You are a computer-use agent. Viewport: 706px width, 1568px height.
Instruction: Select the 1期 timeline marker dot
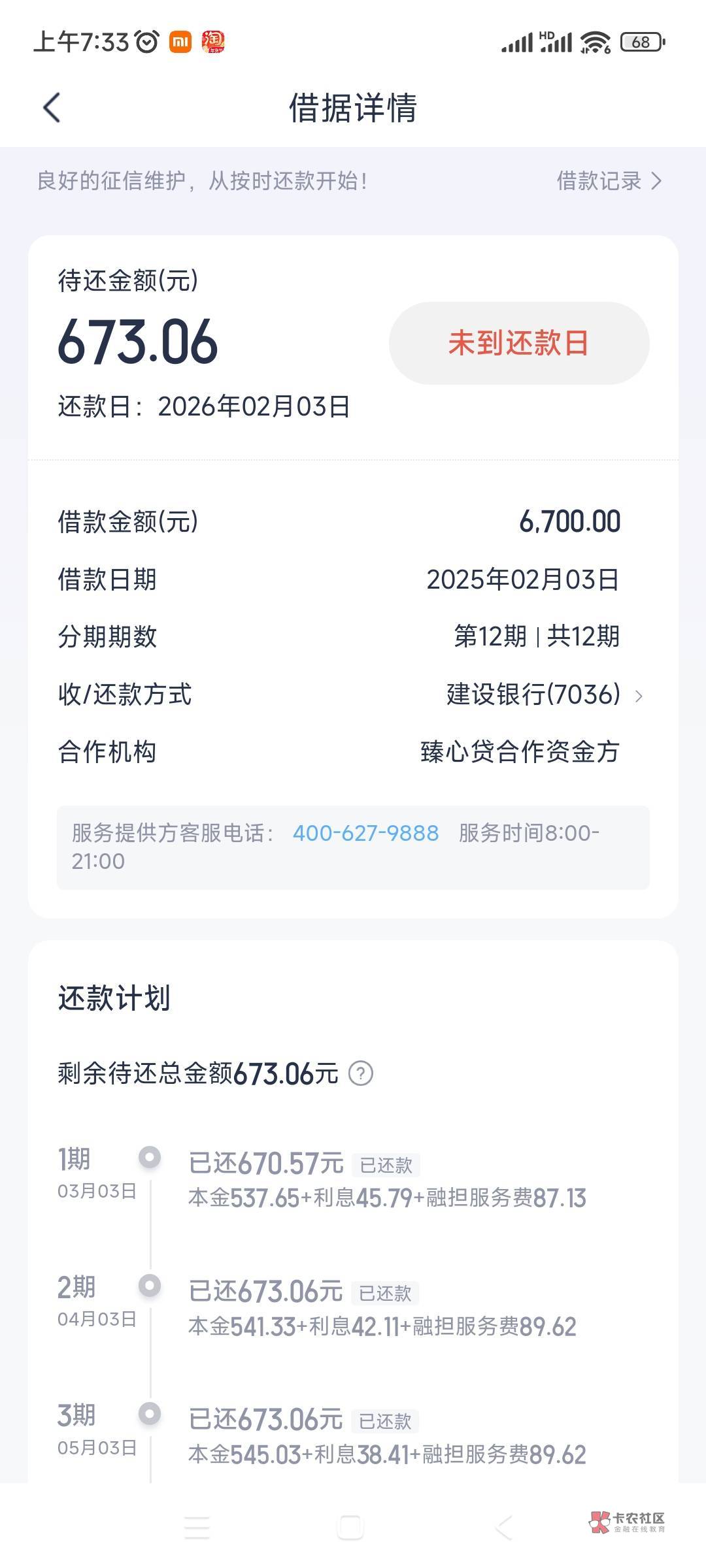tap(150, 1157)
